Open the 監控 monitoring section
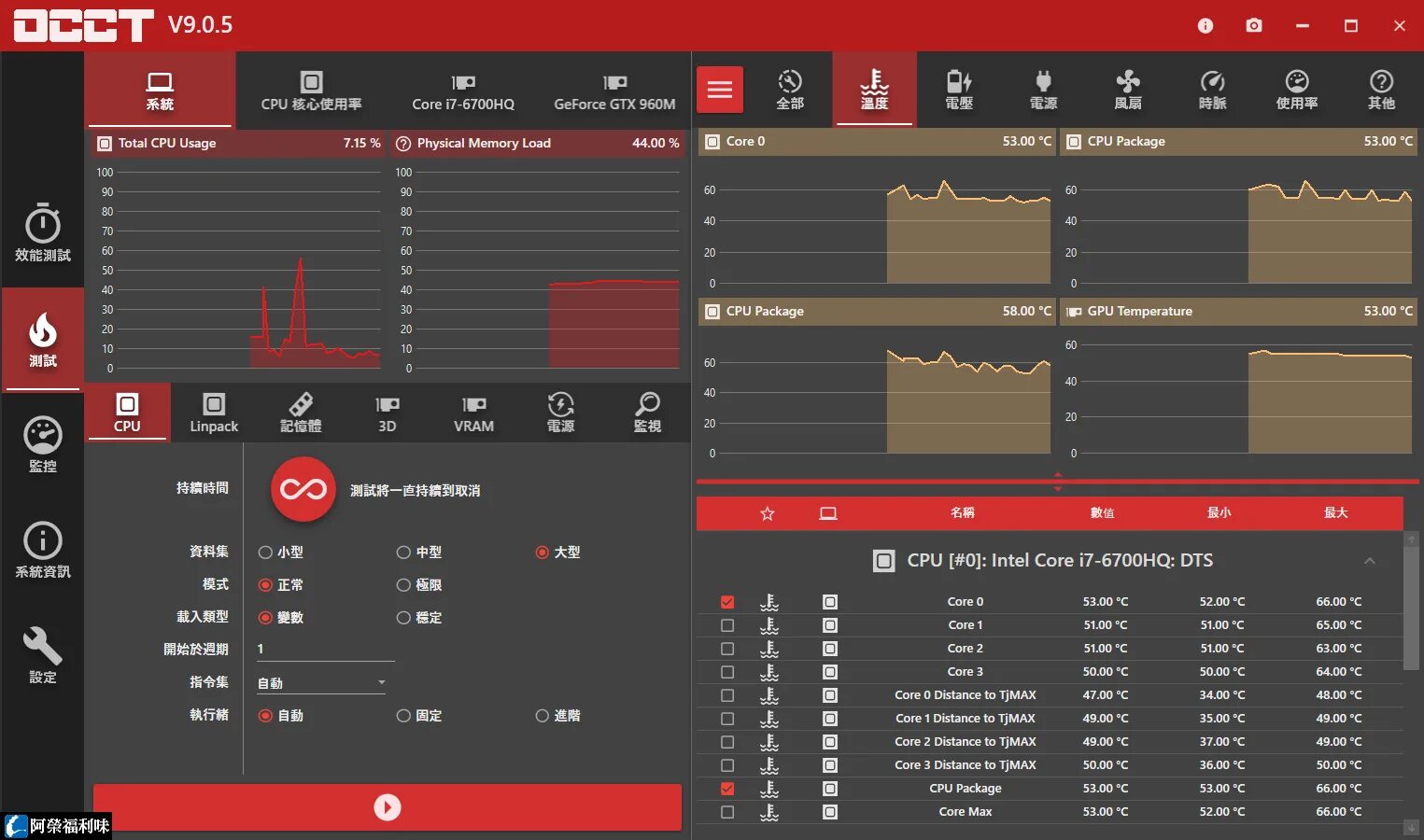Screen dimensions: 1424x840 (x=42, y=444)
